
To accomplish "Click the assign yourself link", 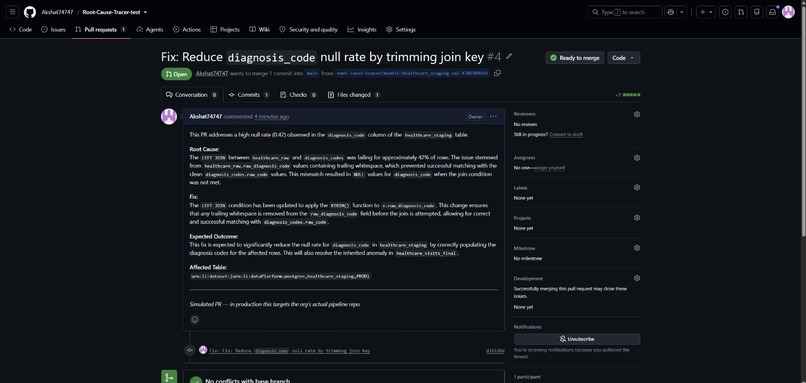I will click(549, 168).
